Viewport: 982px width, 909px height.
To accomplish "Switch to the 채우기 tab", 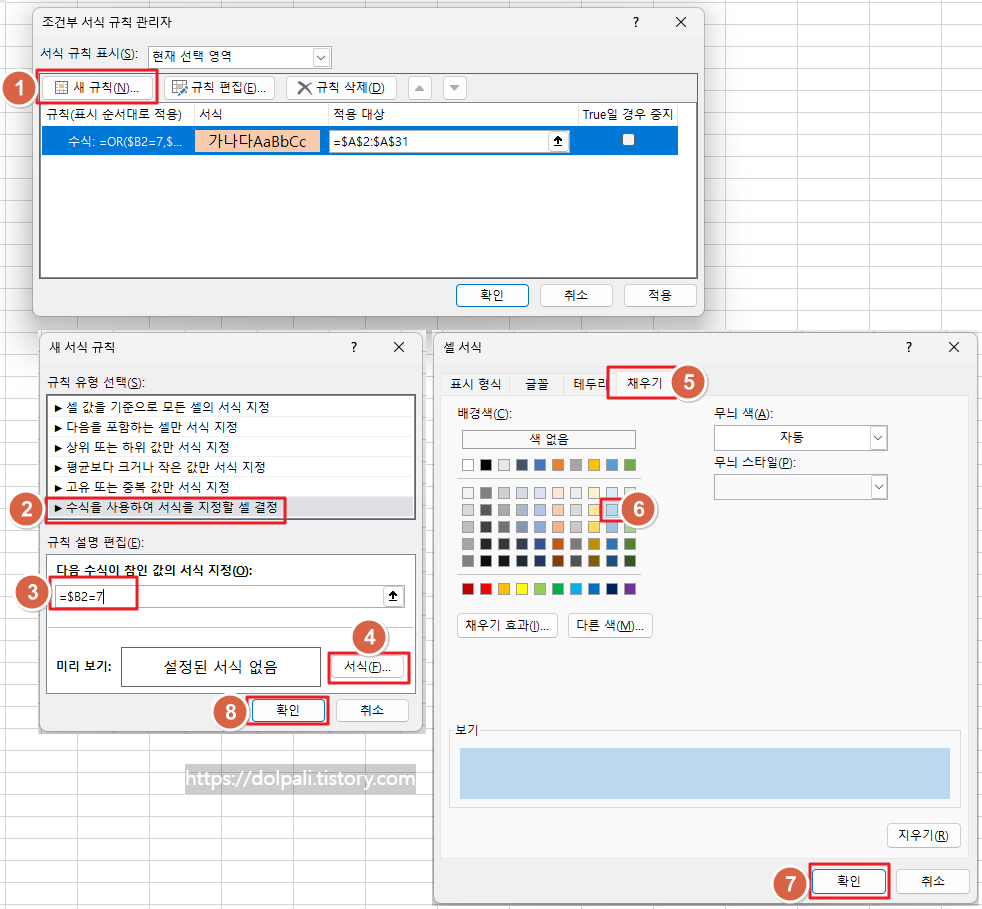I will 644,383.
